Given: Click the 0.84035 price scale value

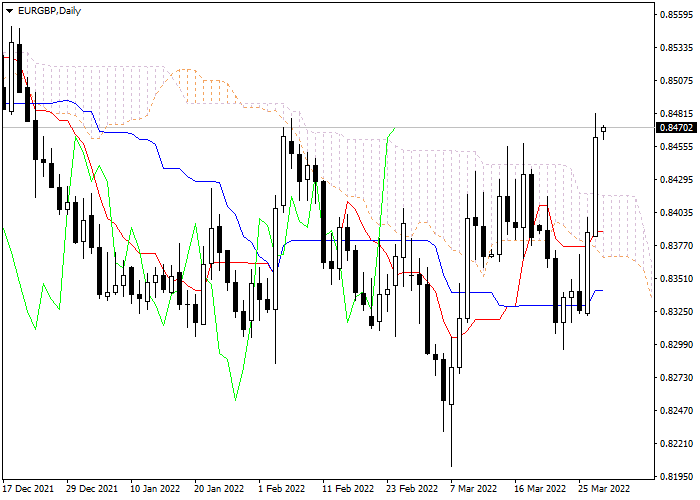Looking at the screenshot, I should tap(676, 212).
